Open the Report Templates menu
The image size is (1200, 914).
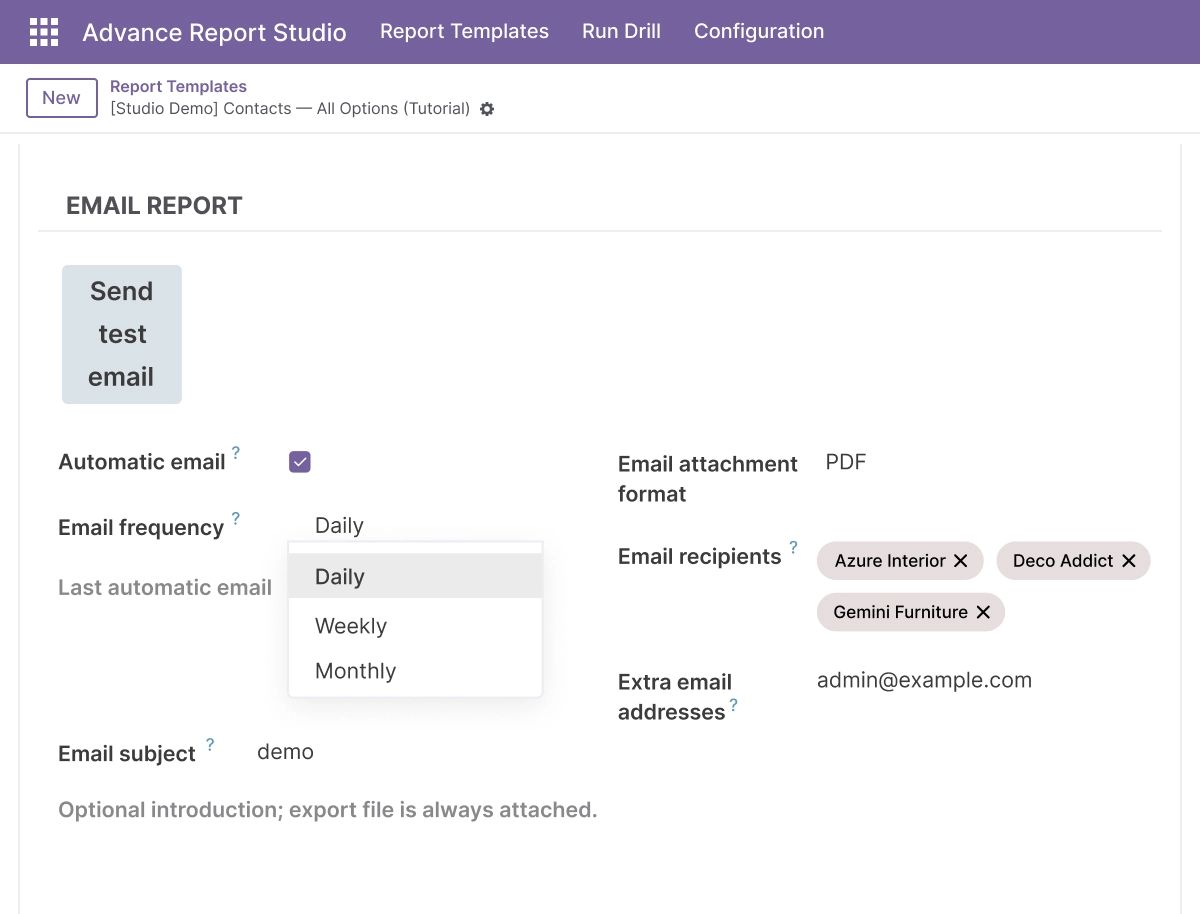[x=464, y=31]
